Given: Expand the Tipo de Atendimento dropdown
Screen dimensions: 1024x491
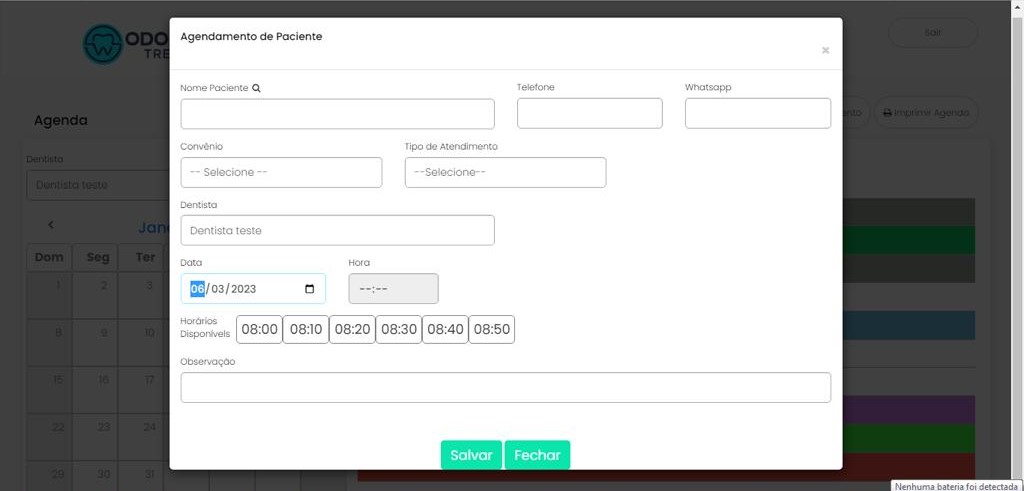Looking at the screenshot, I should coord(505,172).
